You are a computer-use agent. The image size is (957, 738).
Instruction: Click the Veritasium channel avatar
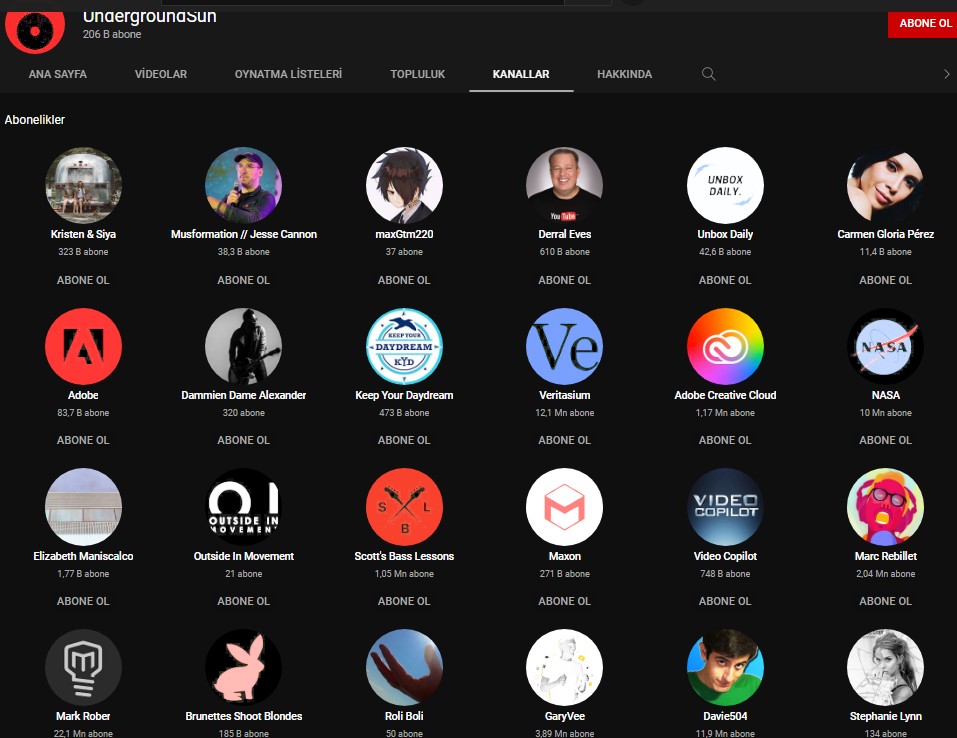(565, 346)
